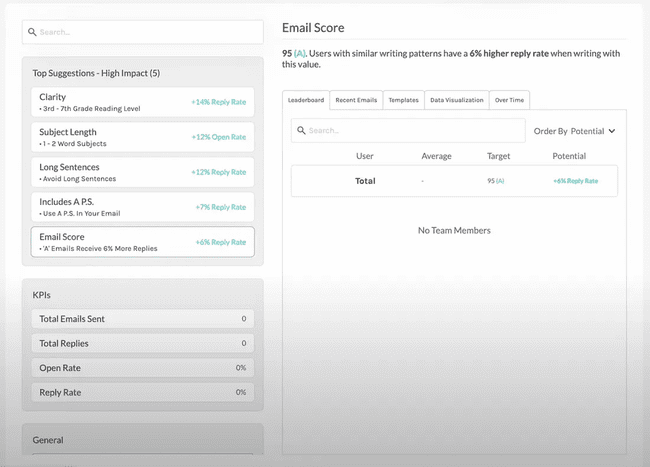Open the Subject Length suggestion
The height and width of the screenshot is (467, 650).
142,137
